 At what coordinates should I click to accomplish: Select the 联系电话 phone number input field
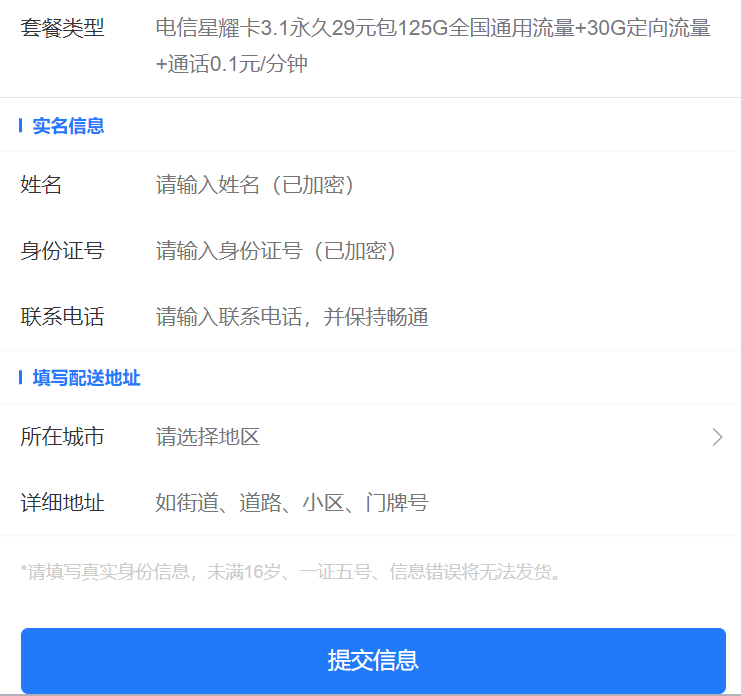pos(439,317)
